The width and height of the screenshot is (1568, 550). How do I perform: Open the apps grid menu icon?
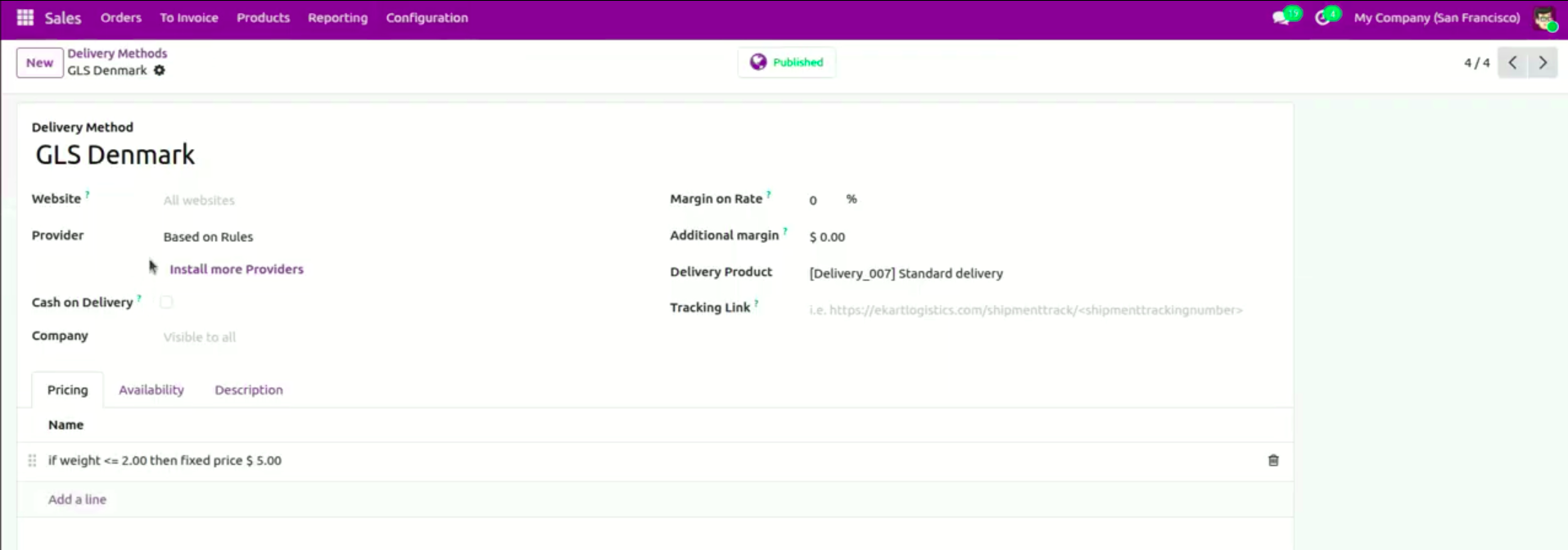(25, 17)
